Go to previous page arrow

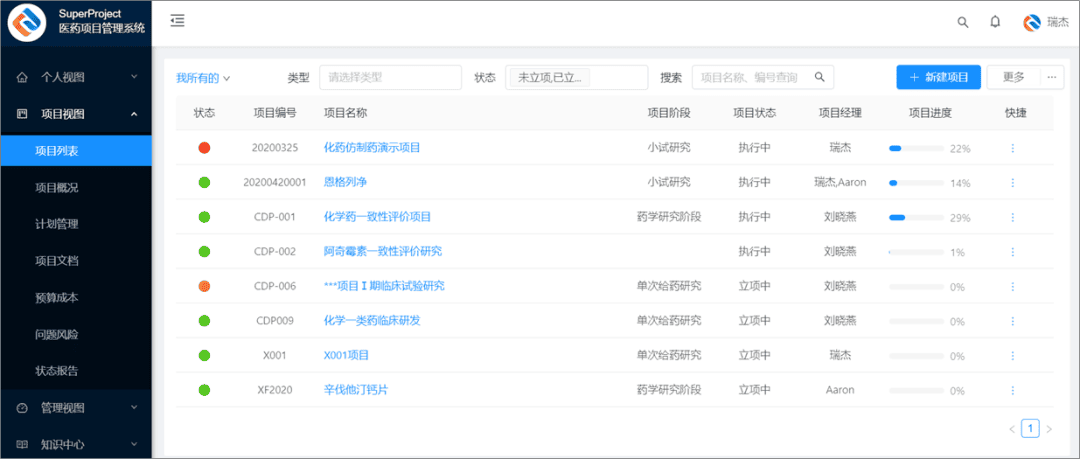click(x=1012, y=429)
